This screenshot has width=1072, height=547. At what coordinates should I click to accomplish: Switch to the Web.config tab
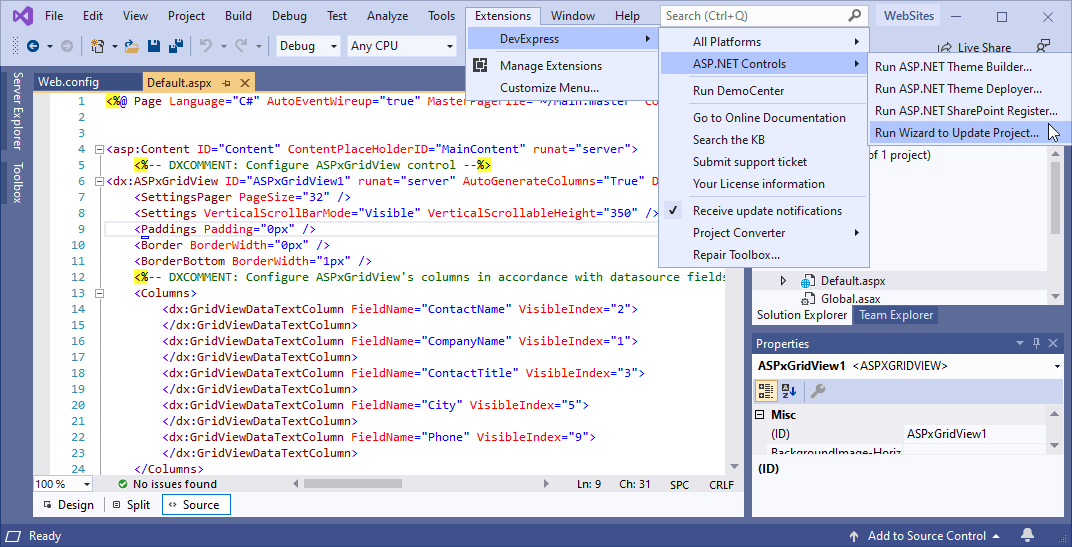(x=68, y=82)
